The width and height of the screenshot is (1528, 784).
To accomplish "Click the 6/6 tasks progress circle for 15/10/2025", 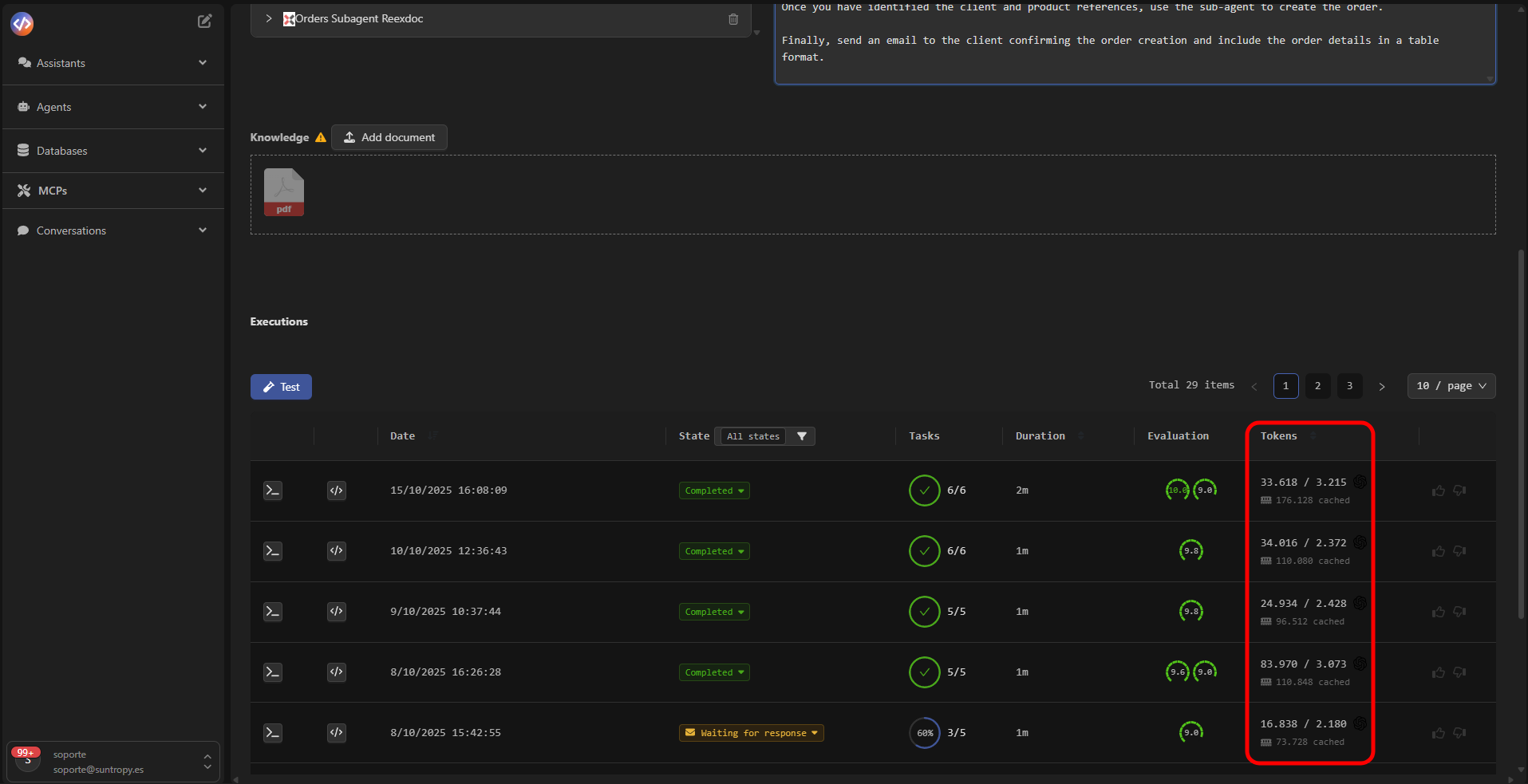I will (x=924, y=490).
